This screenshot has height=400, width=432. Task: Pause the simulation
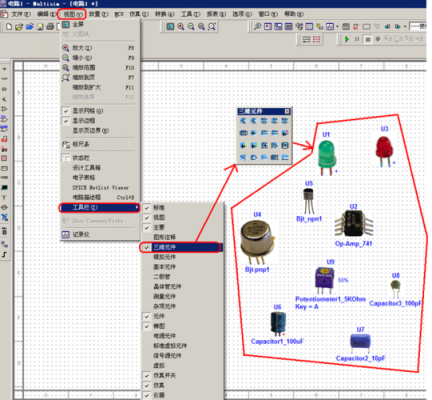point(357,39)
